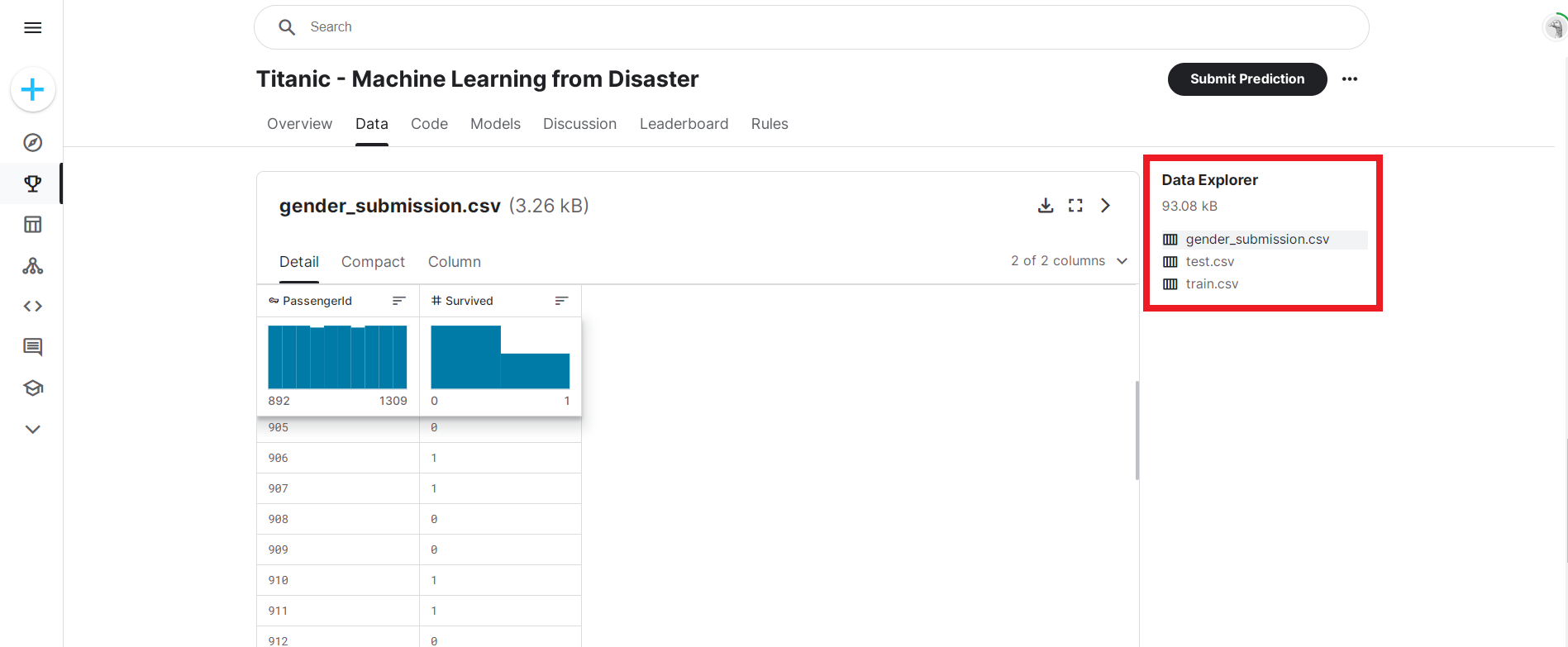
Task: Open competition three-dot options menu
Action: pyautogui.click(x=1350, y=79)
